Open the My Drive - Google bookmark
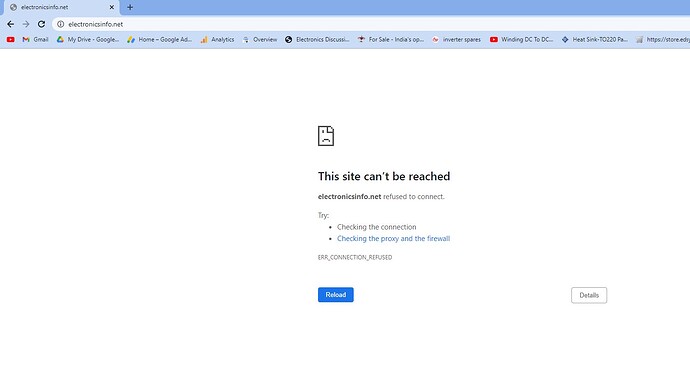This screenshot has height=391, width=690. [x=88, y=40]
